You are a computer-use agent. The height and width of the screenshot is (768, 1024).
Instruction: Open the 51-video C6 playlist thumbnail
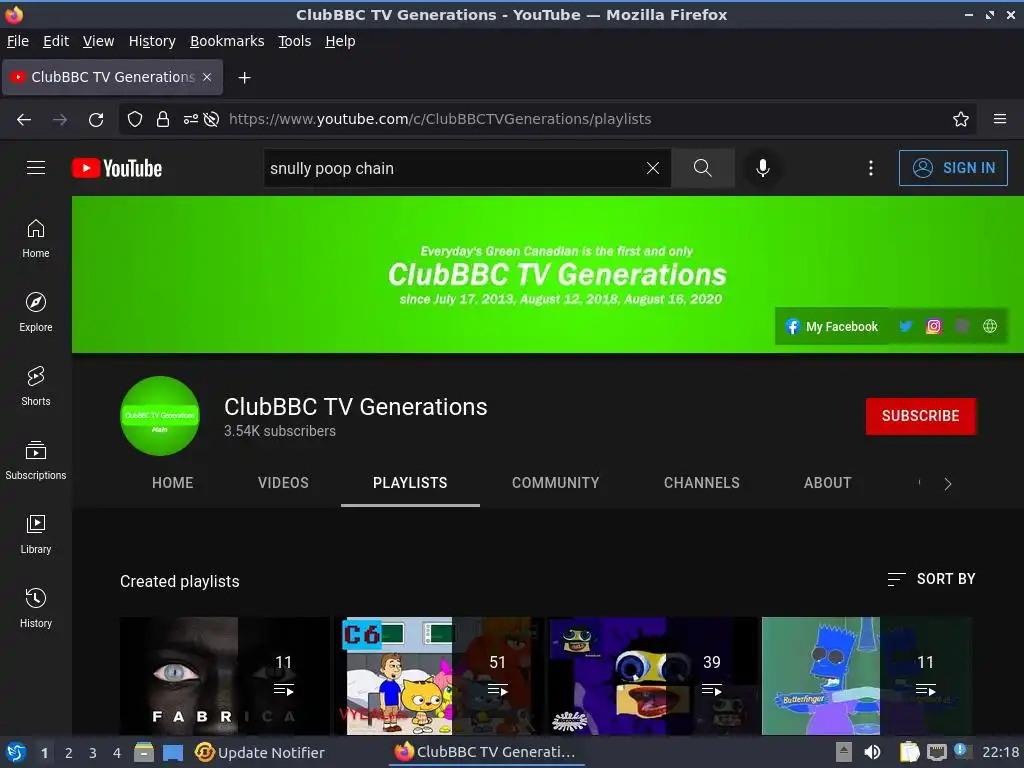click(438, 676)
